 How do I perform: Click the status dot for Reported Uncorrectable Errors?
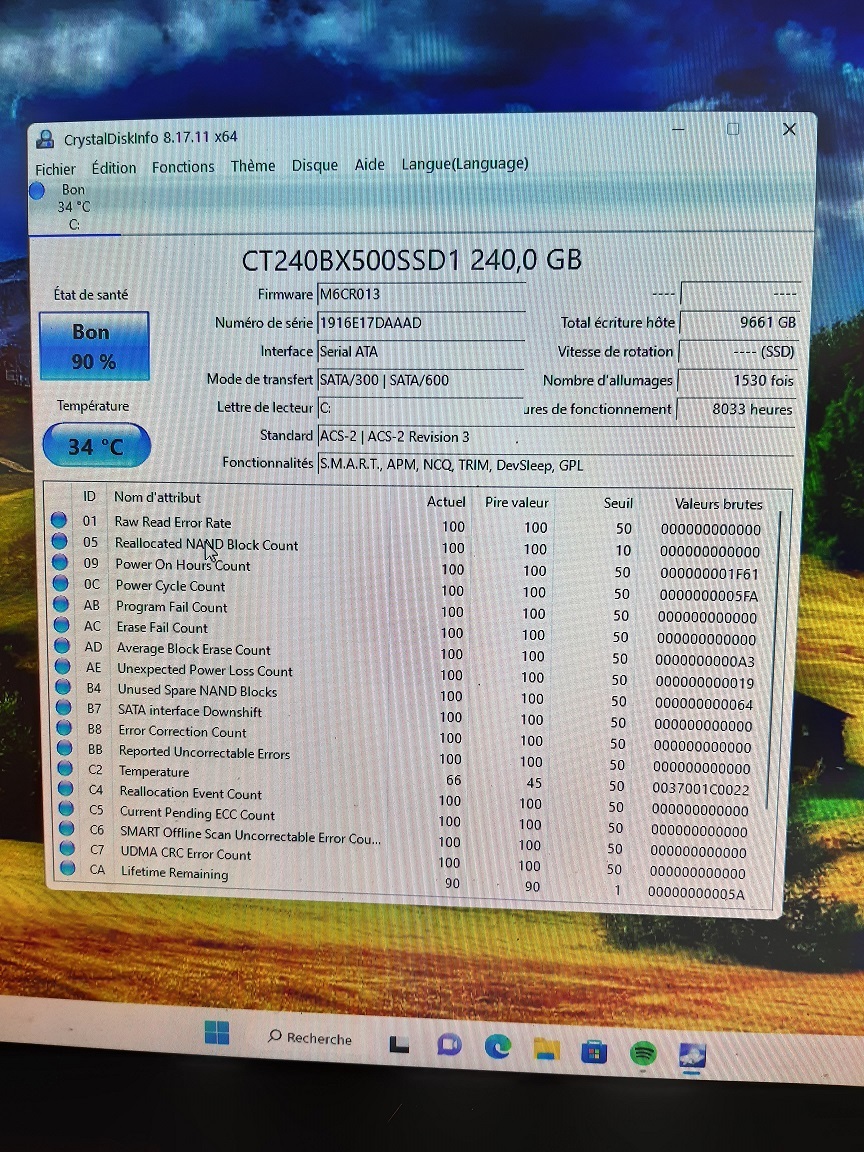click(65, 748)
